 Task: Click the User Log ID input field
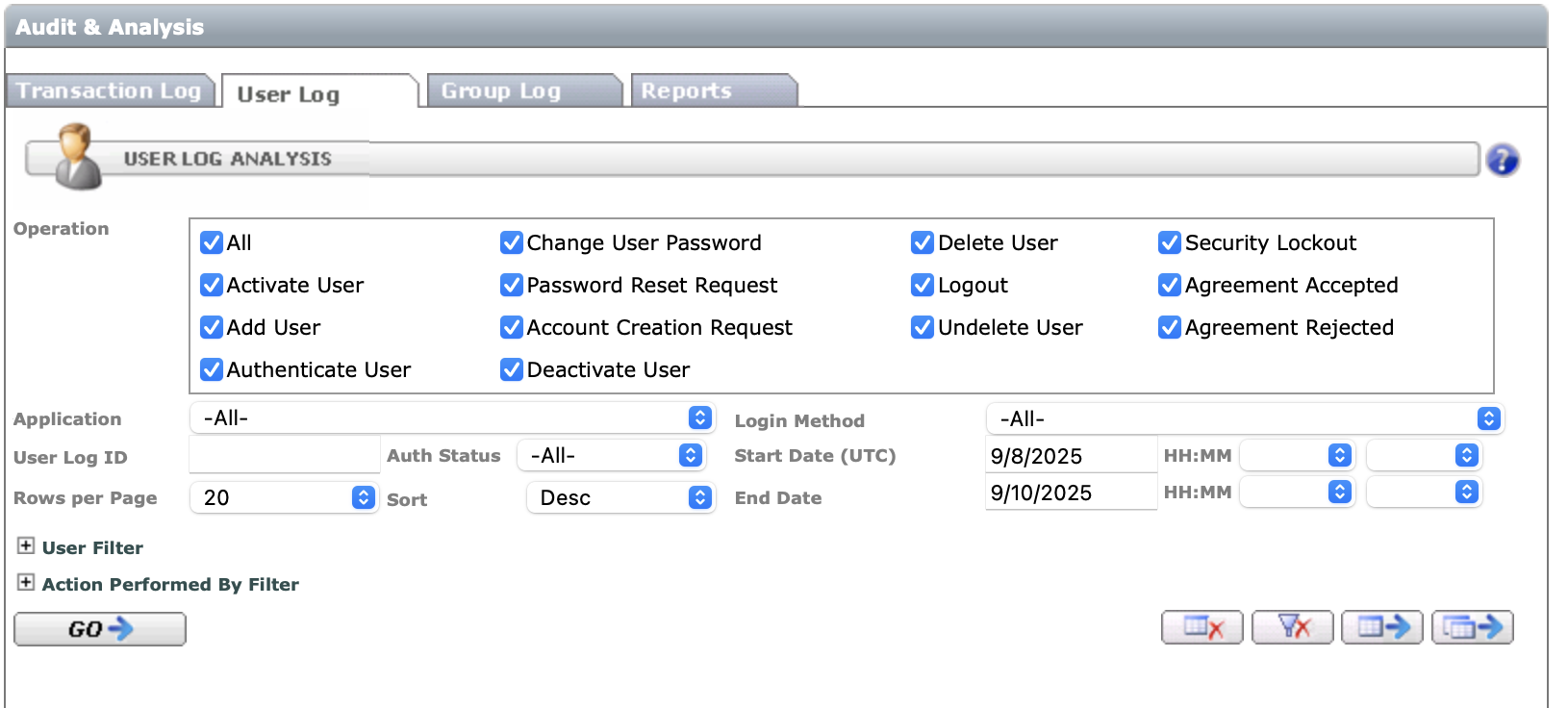coord(285,456)
